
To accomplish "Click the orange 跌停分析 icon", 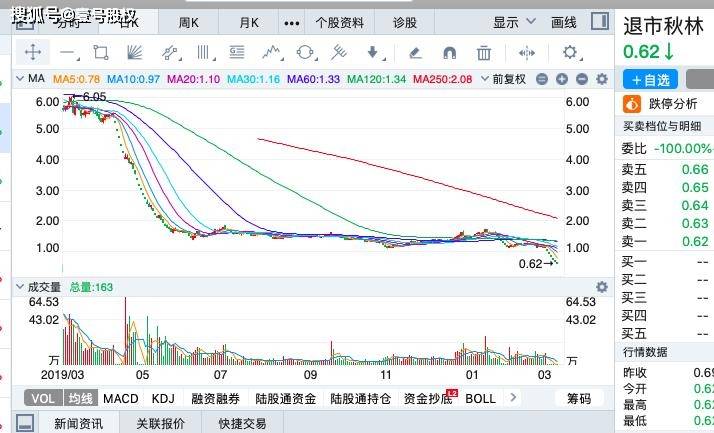I will coord(632,104).
